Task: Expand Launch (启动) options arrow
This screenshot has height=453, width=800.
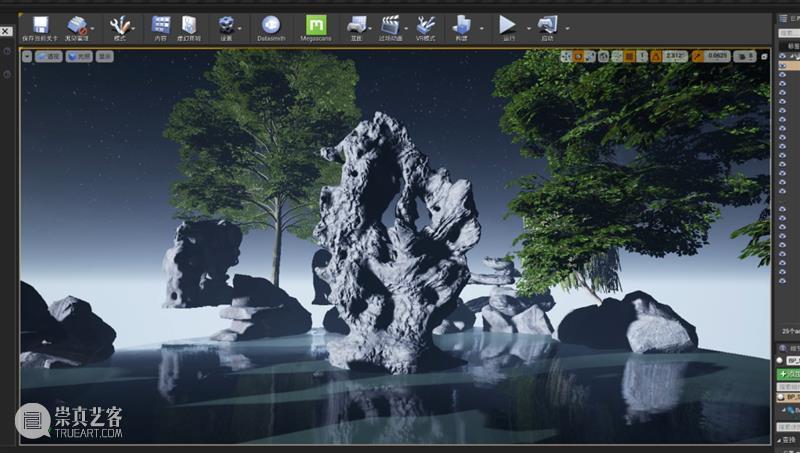Action: tap(567, 28)
